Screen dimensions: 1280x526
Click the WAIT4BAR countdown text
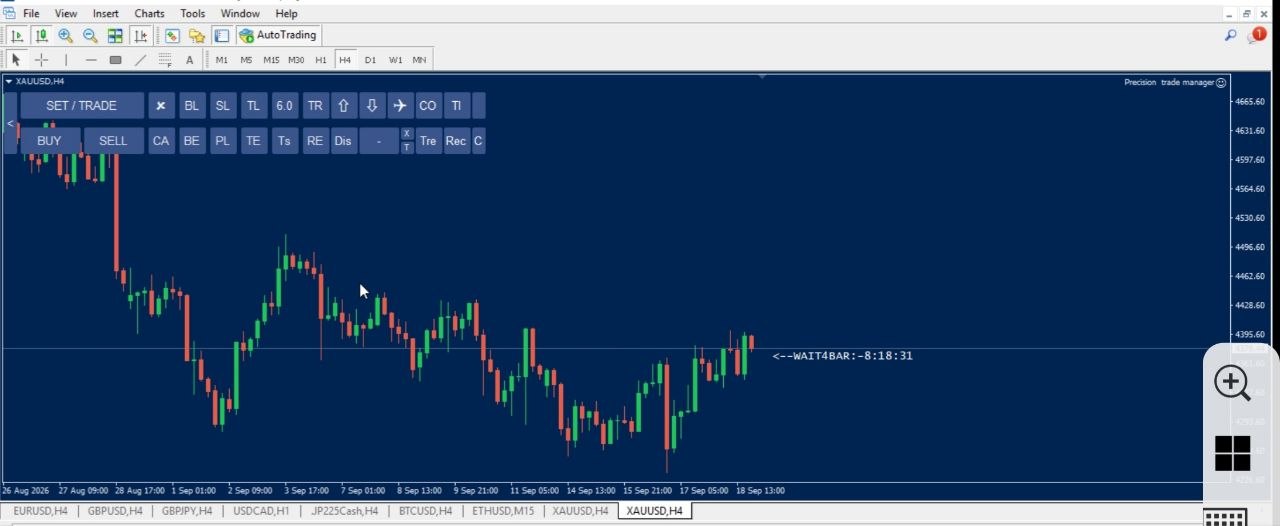point(842,356)
